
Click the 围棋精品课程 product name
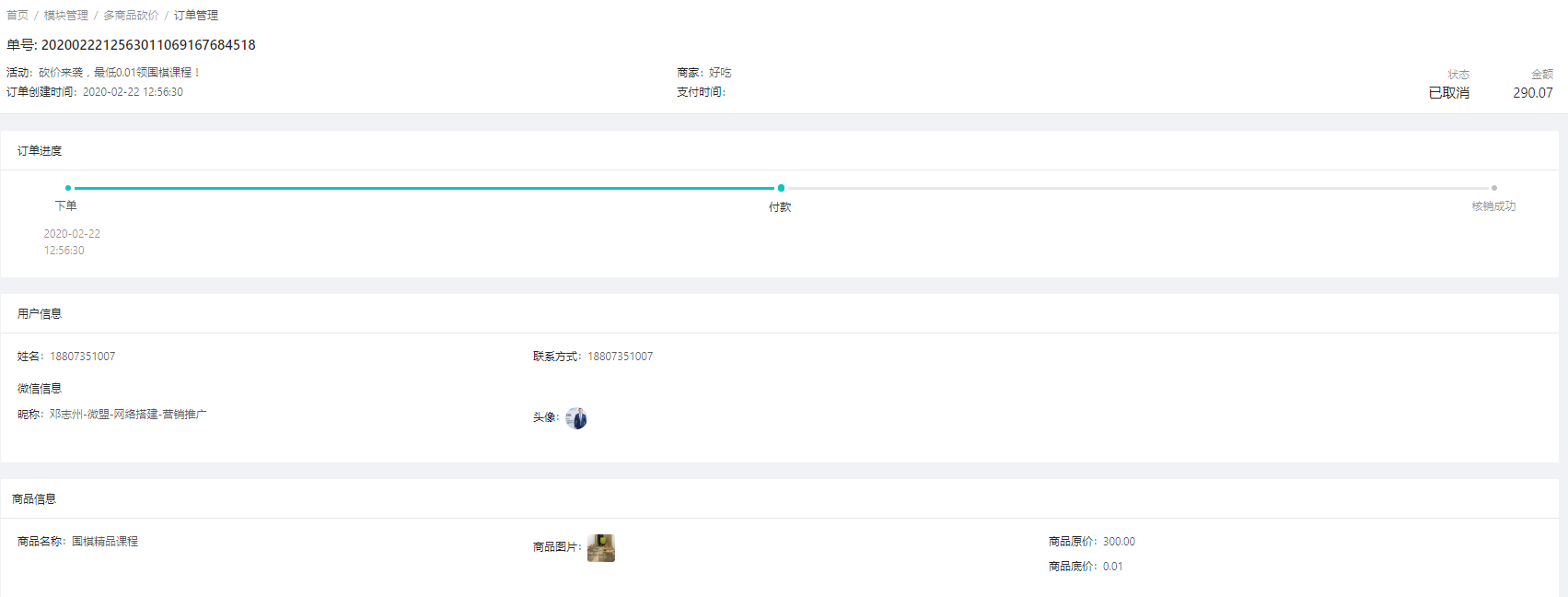tap(105, 542)
